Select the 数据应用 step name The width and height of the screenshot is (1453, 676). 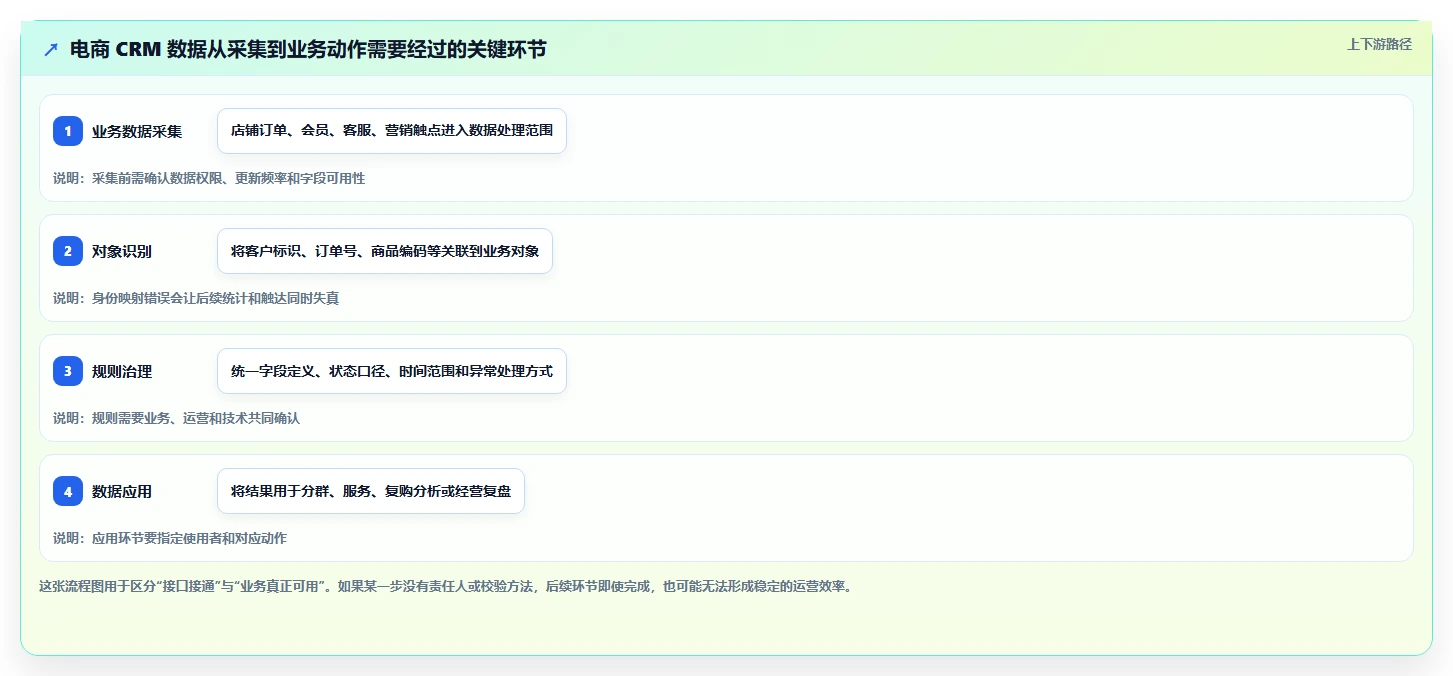pyautogui.click(x=122, y=491)
